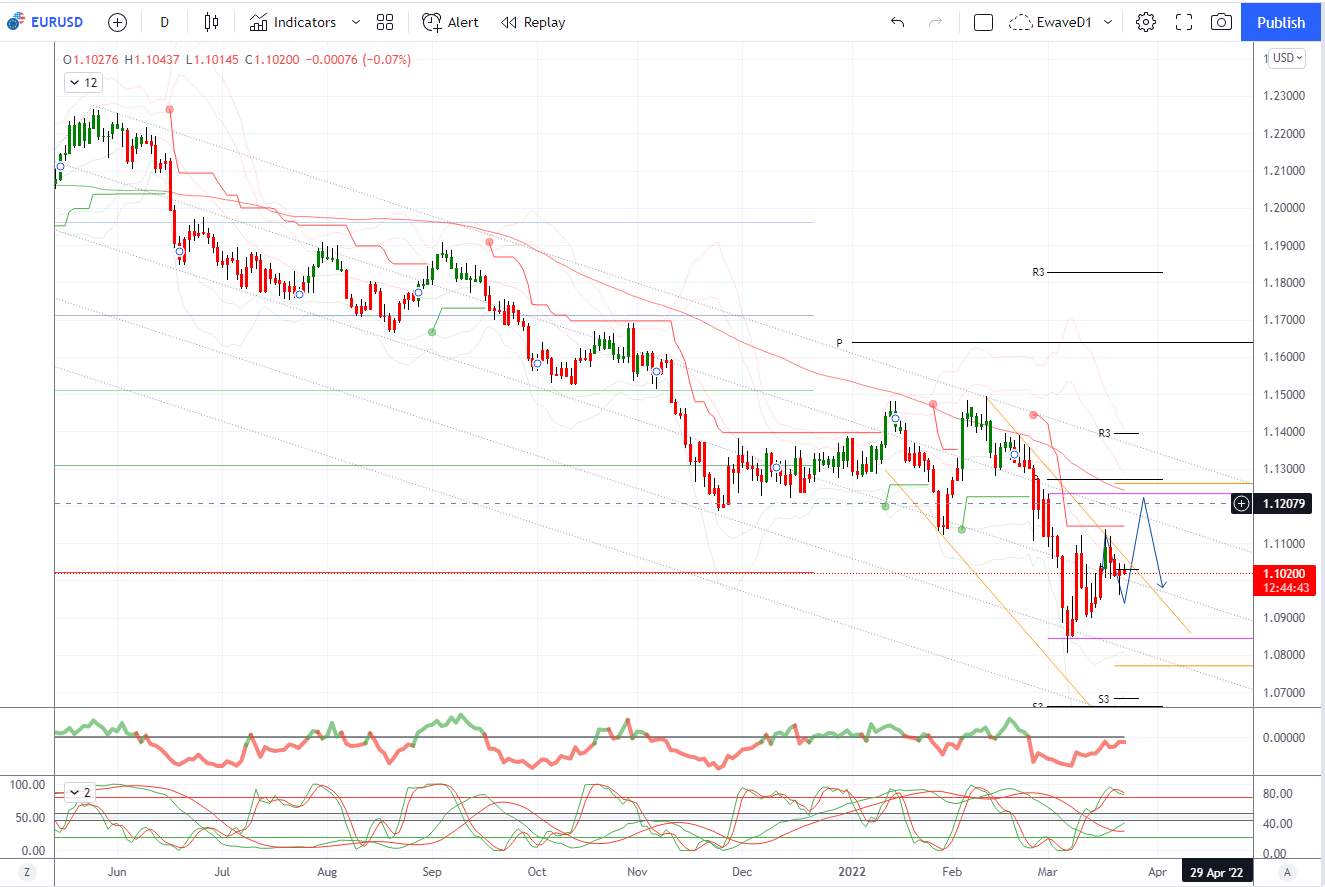
Task: Open the USD currency dropdown
Action: click(x=1286, y=58)
